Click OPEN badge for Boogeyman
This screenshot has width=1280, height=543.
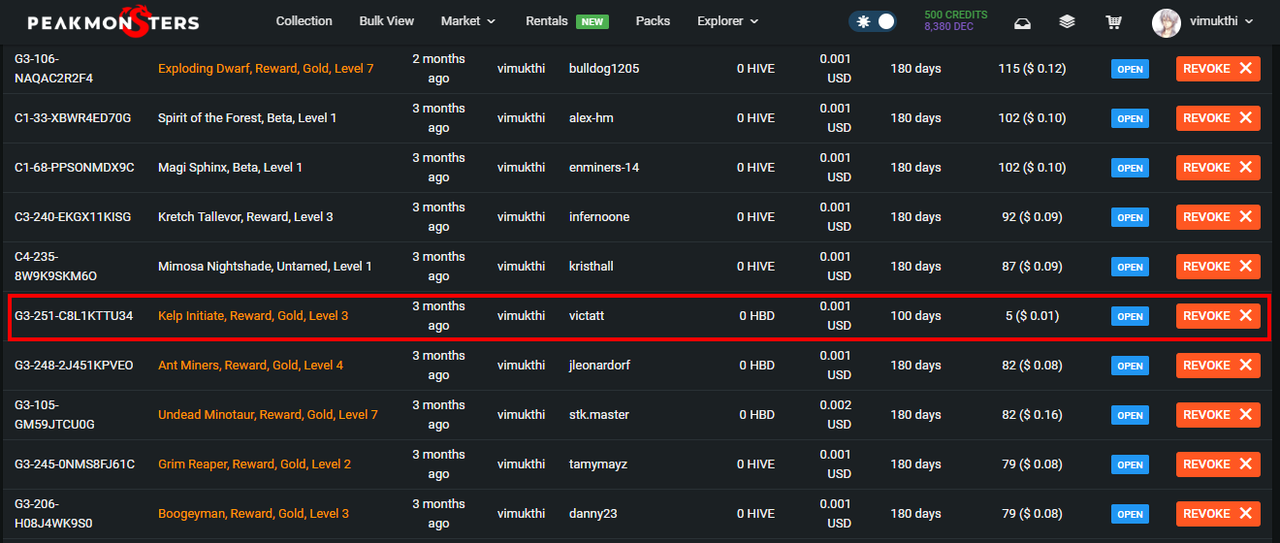pos(1130,514)
